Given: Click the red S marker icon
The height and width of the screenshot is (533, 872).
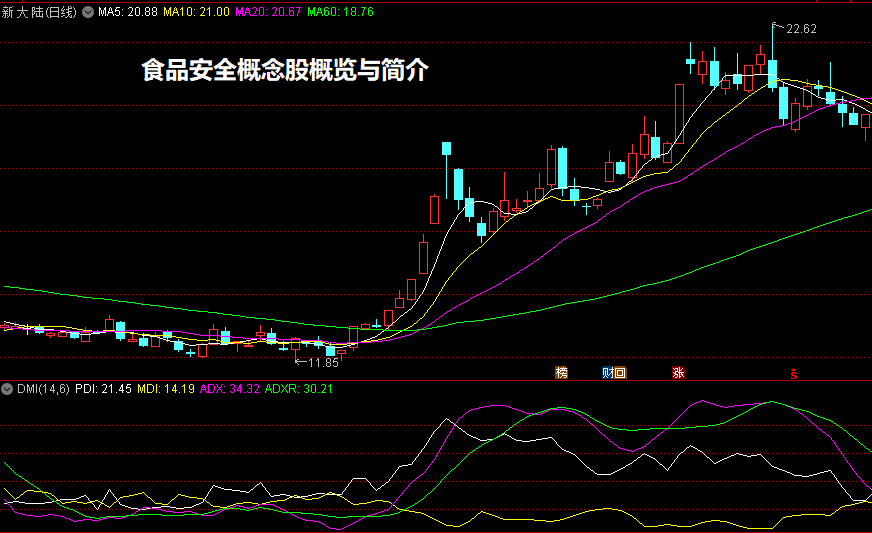Looking at the screenshot, I should 794,374.
